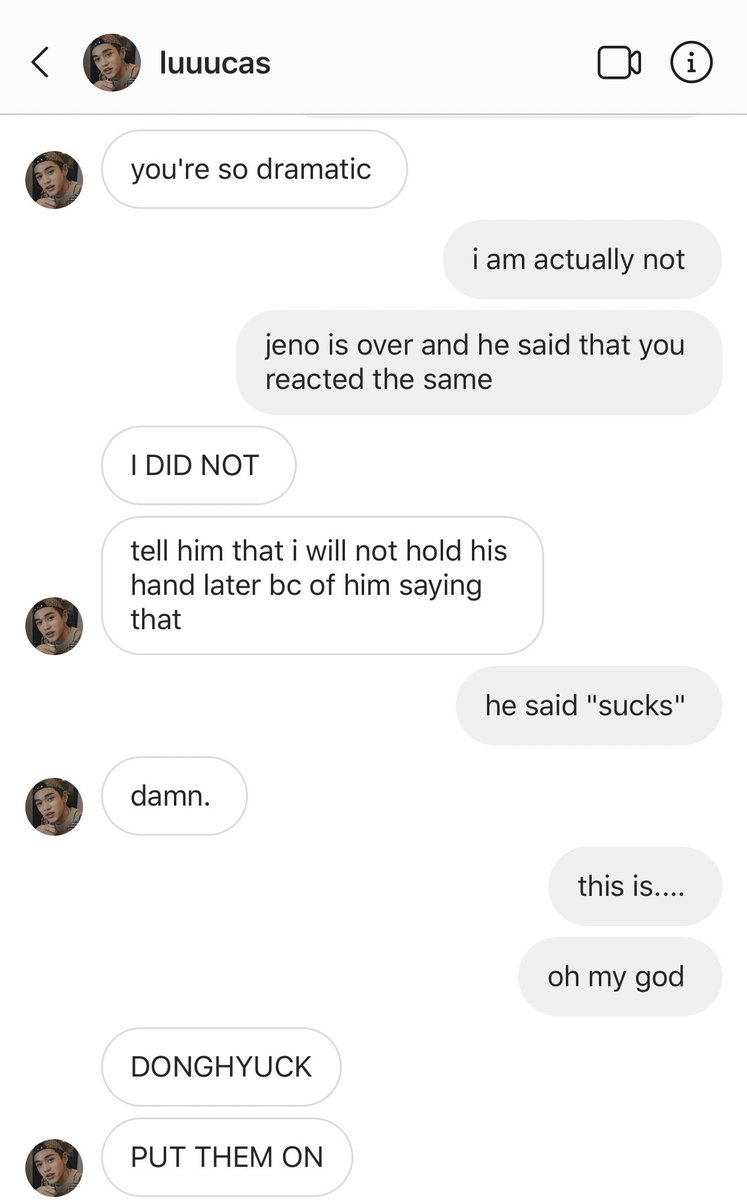
Task: Select the "this is...." bubble
Action: (634, 886)
